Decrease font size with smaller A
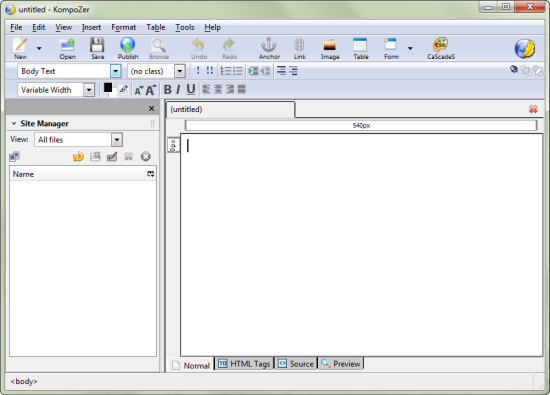This screenshot has width=550, height=395. [x=139, y=91]
